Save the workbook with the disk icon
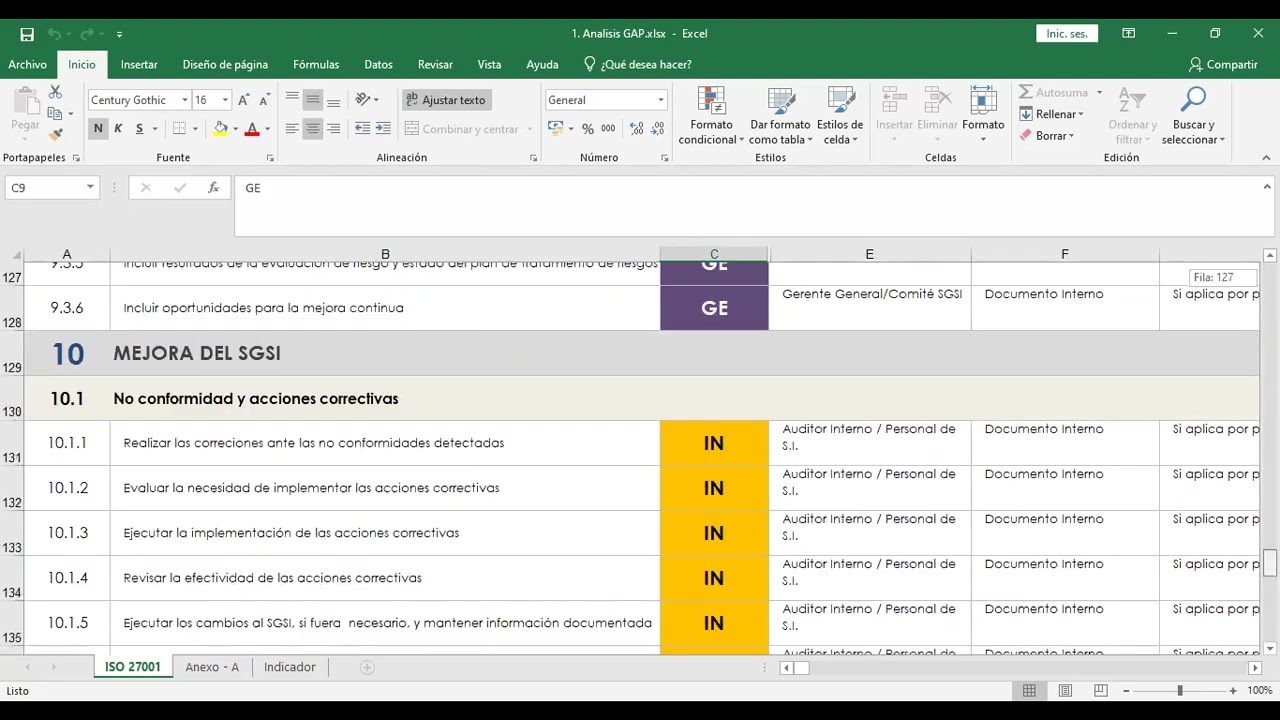The height and width of the screenshot is (720, 1280). tap(27, 34)
